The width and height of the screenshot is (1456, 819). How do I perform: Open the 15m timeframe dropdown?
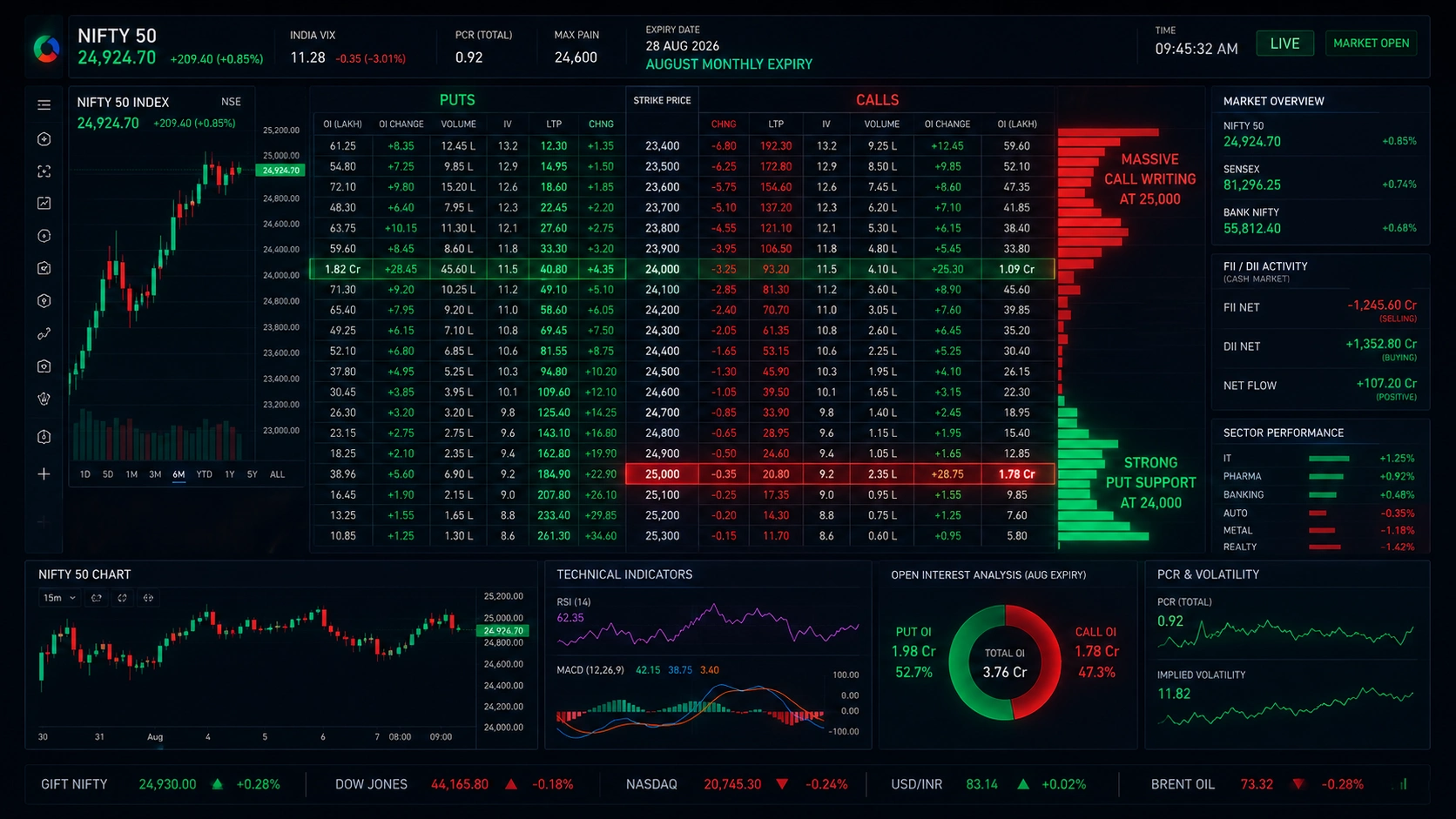tap(59, 598)
